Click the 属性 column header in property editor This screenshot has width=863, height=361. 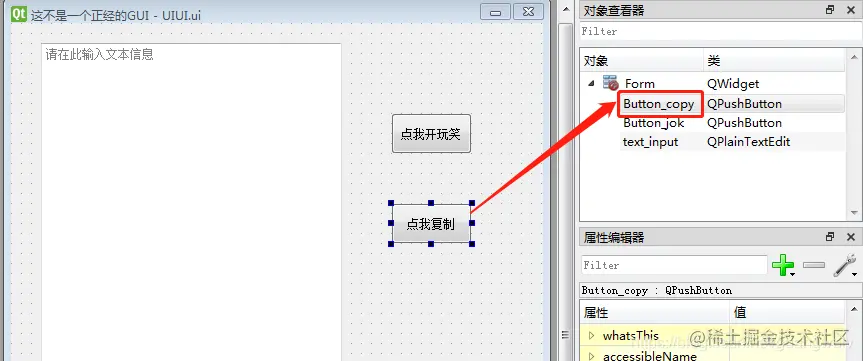(655, 313)
